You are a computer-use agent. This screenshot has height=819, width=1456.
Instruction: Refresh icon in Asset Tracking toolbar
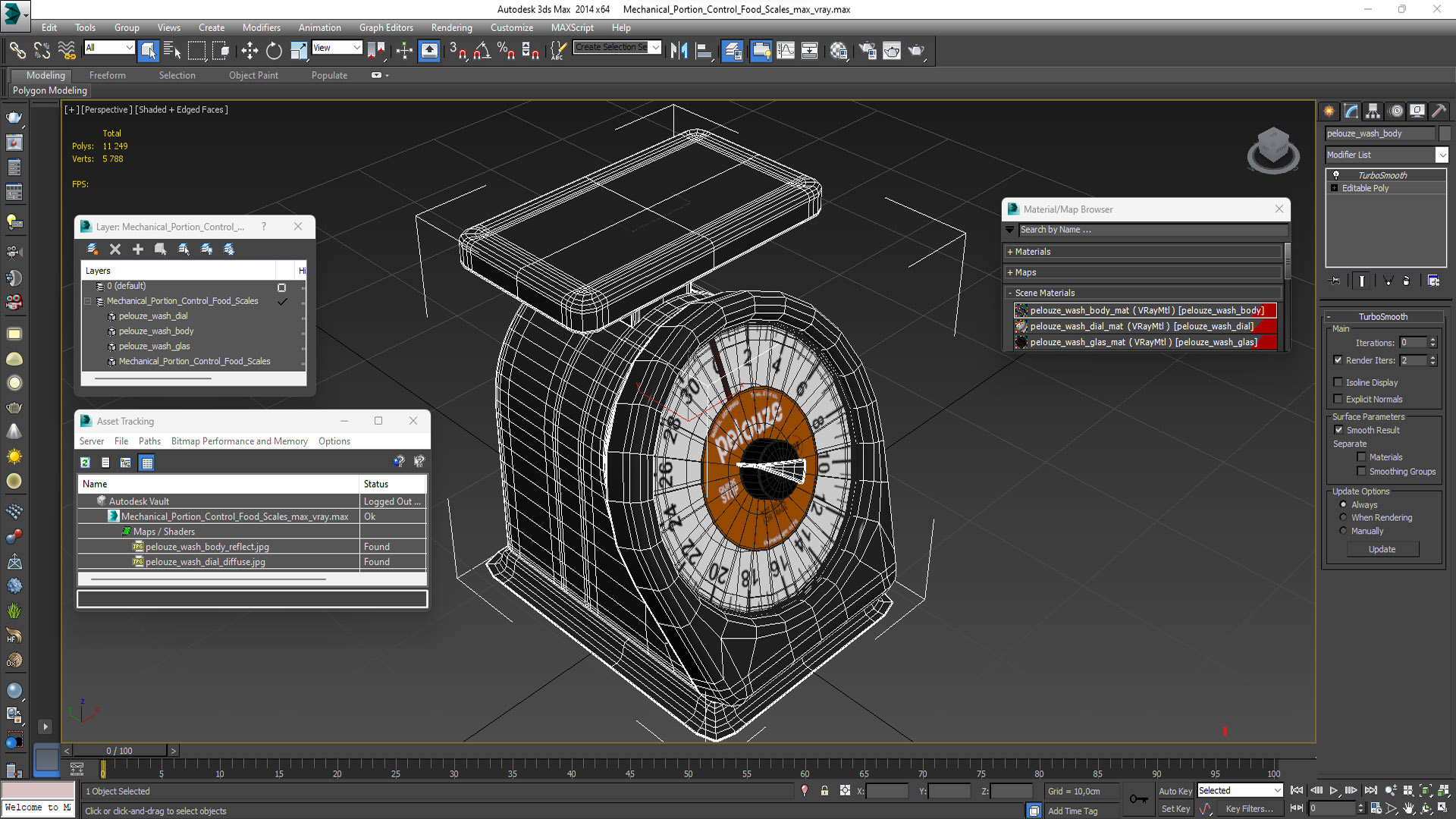[x=85, y=463]
